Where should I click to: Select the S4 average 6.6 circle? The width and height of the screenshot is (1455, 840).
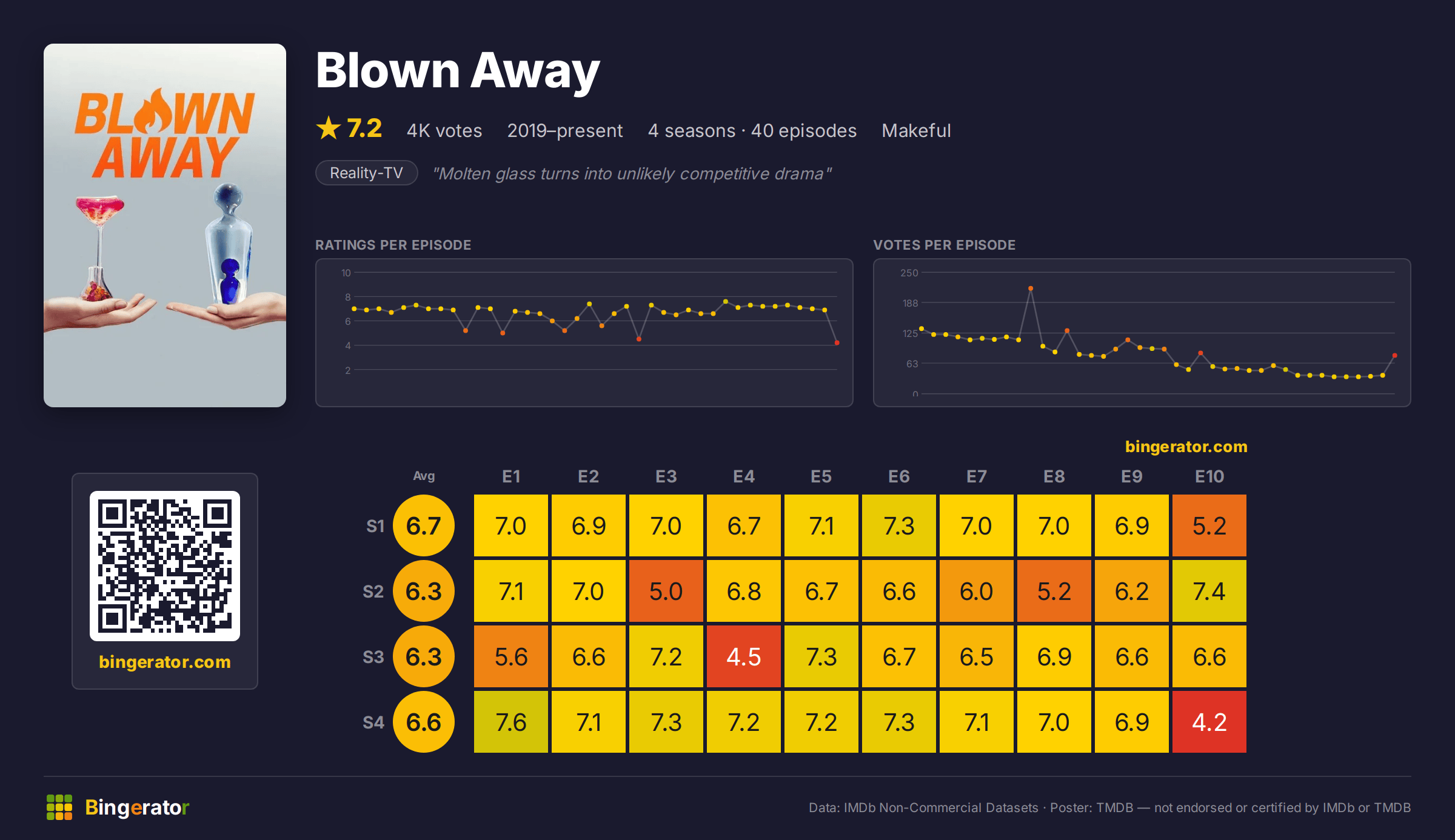click(424, 722)
